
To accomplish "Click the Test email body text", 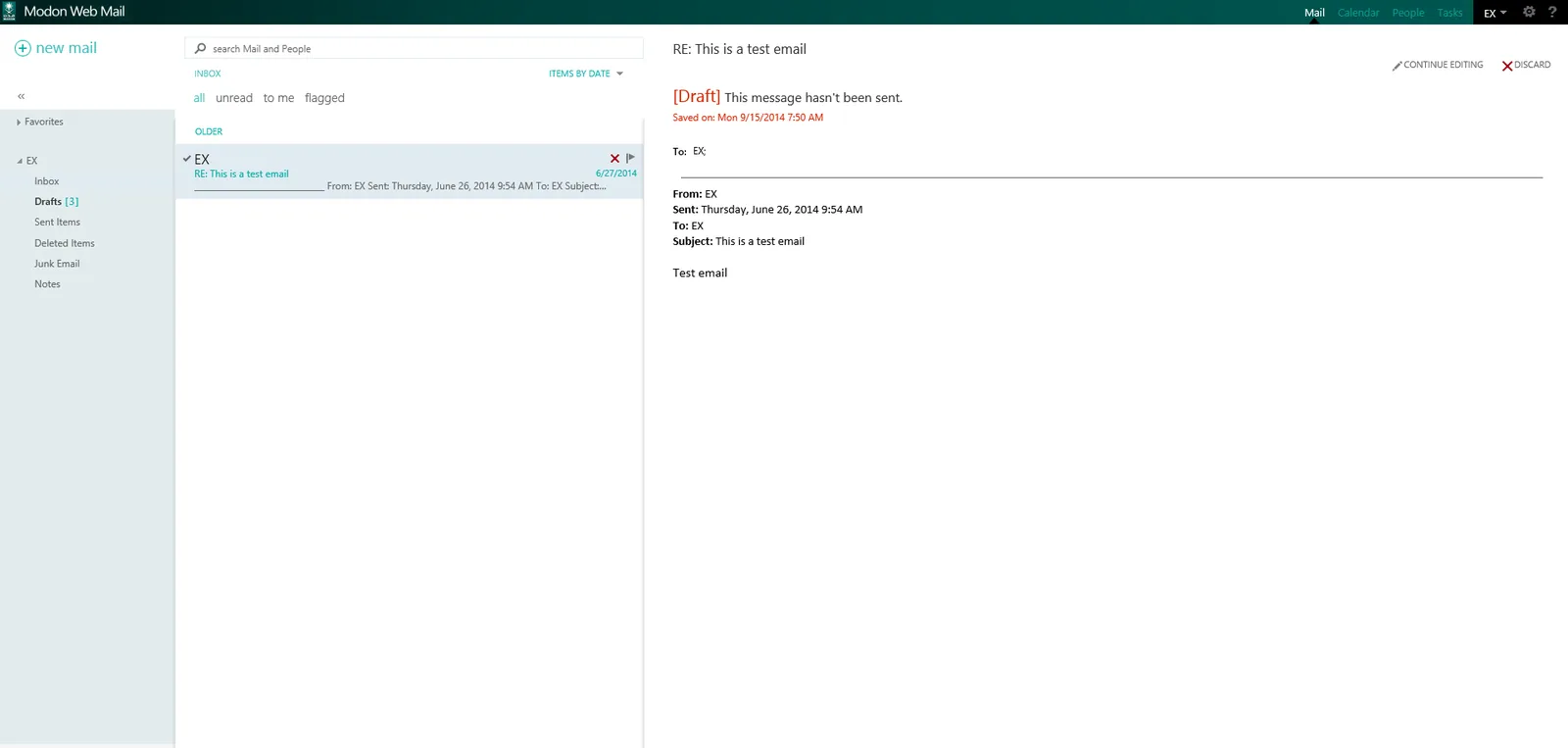I will [700, 274].
